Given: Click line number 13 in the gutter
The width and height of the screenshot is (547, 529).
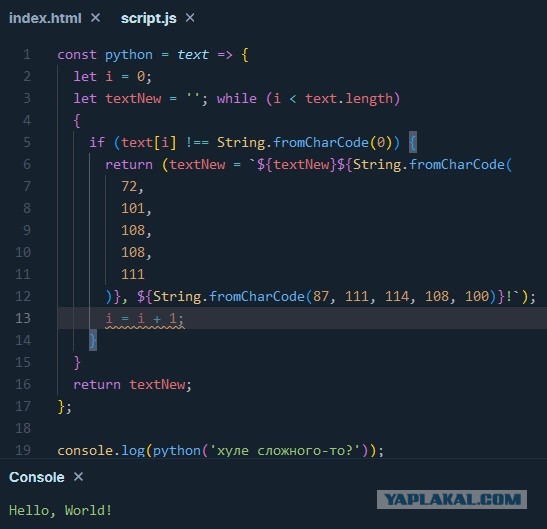Looking at the screenshot, I should coord(23,319).
